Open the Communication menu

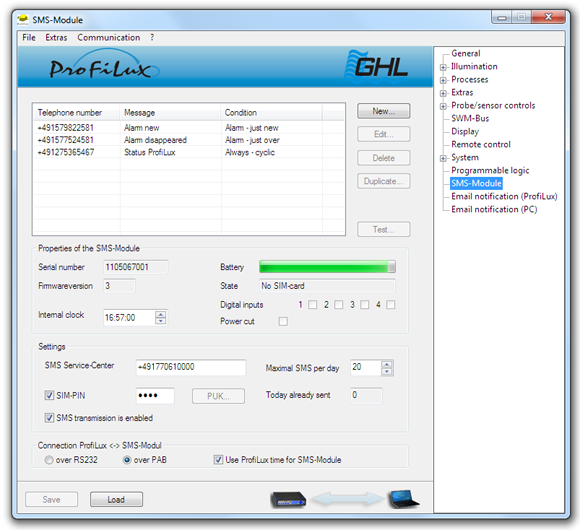(108, 37)
